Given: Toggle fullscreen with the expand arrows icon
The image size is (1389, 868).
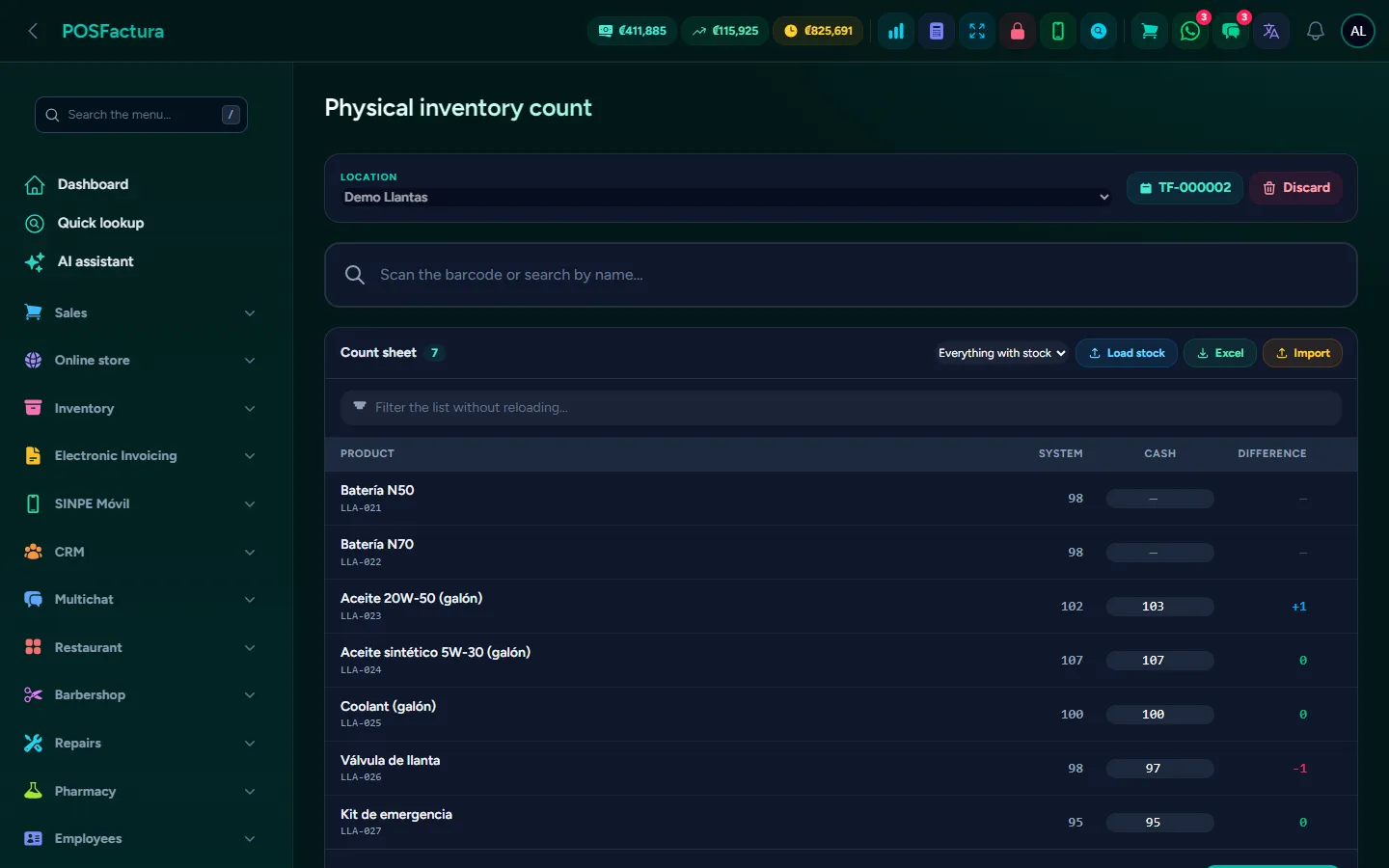Looking at the screenshot, I should pos(977,31).
